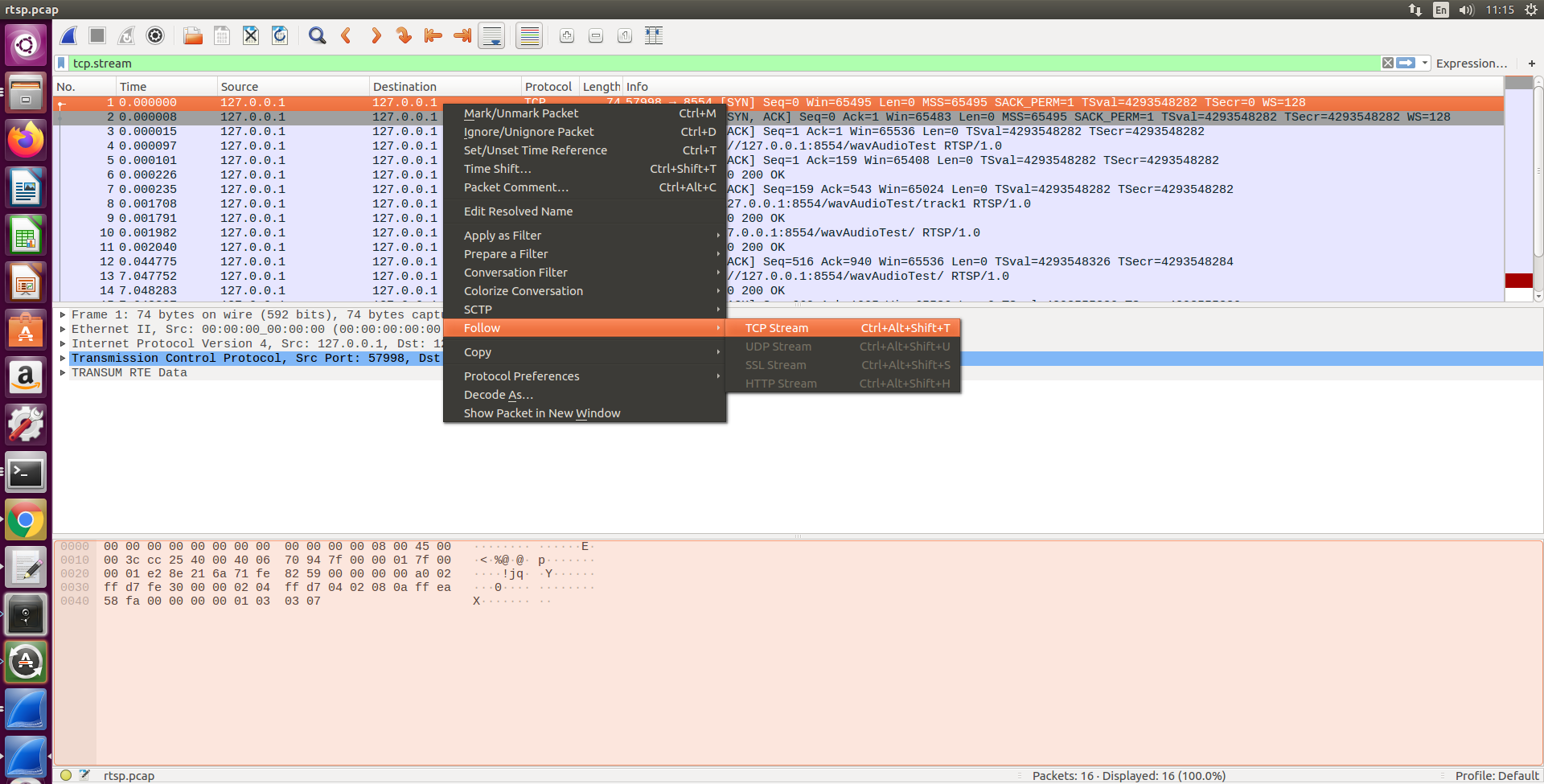This screenshot has width=1544, height=784.
Task: Expand the Copy submenu
Action: [x=585, y=352]
